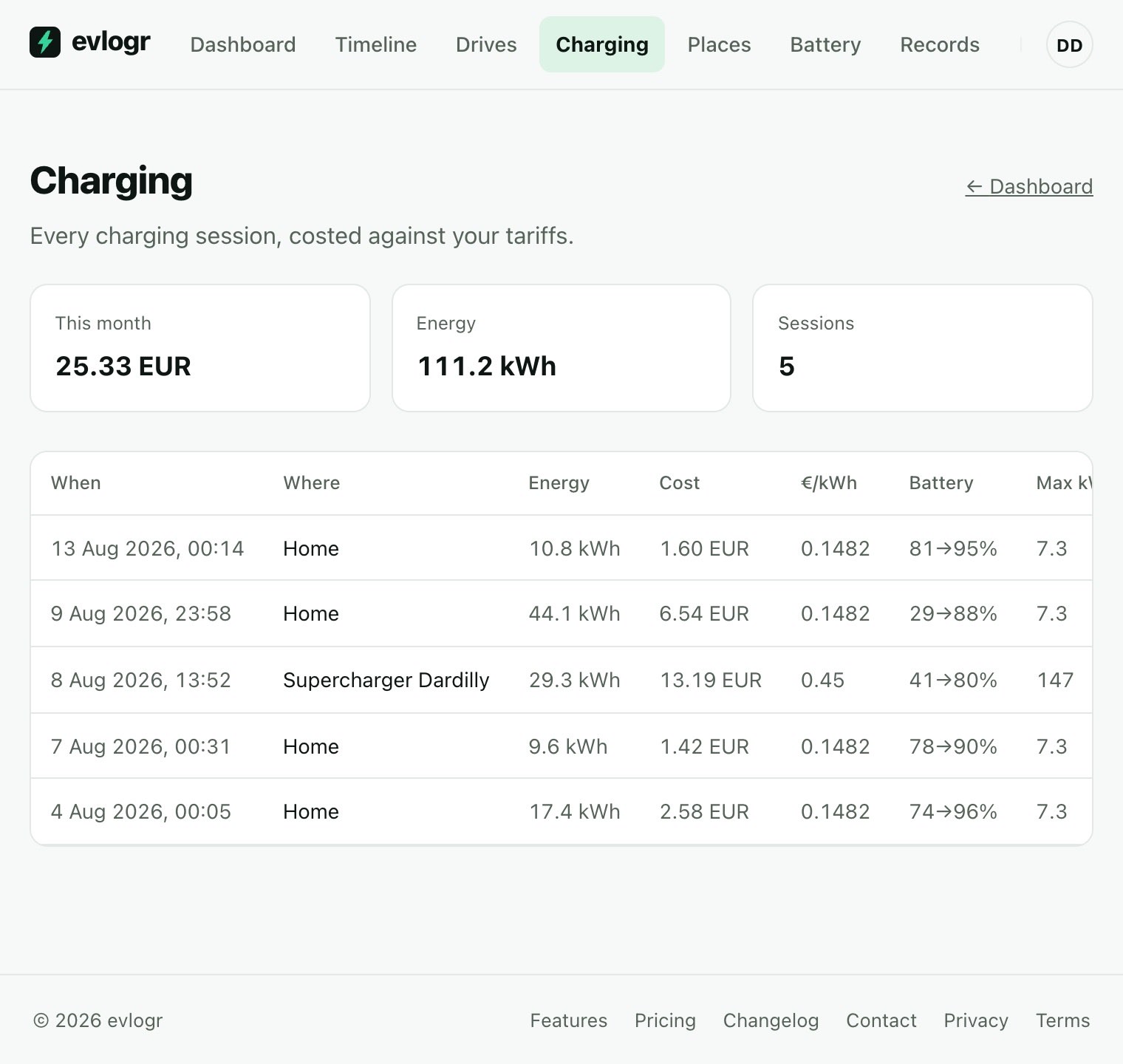Click the €/kWh column header
Image resolution: width=1123 pixels, height=1064 pixels.
[x=829, y=483]
